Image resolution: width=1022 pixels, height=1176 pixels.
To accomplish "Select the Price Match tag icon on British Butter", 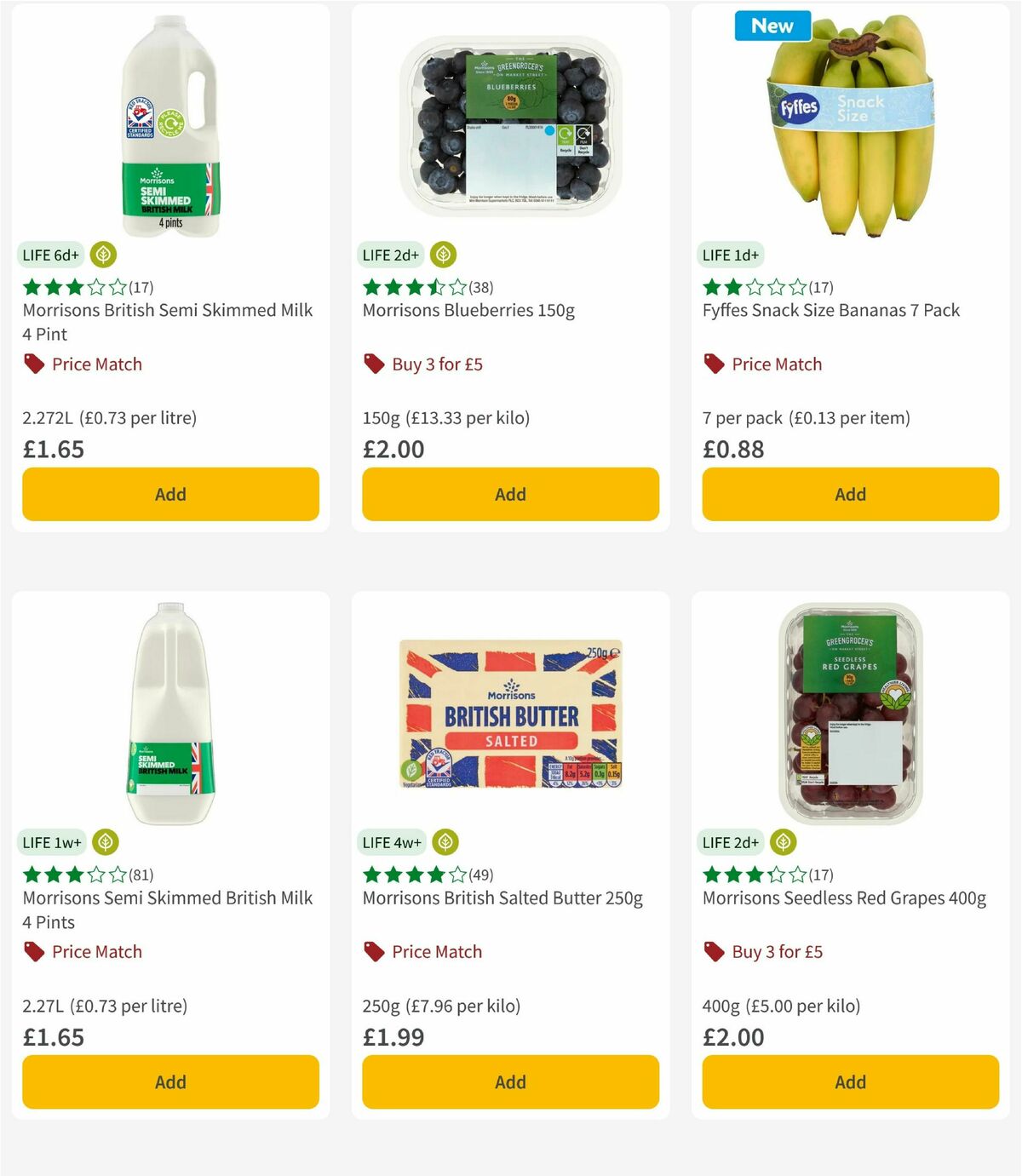I will click(x=375, y=951).
